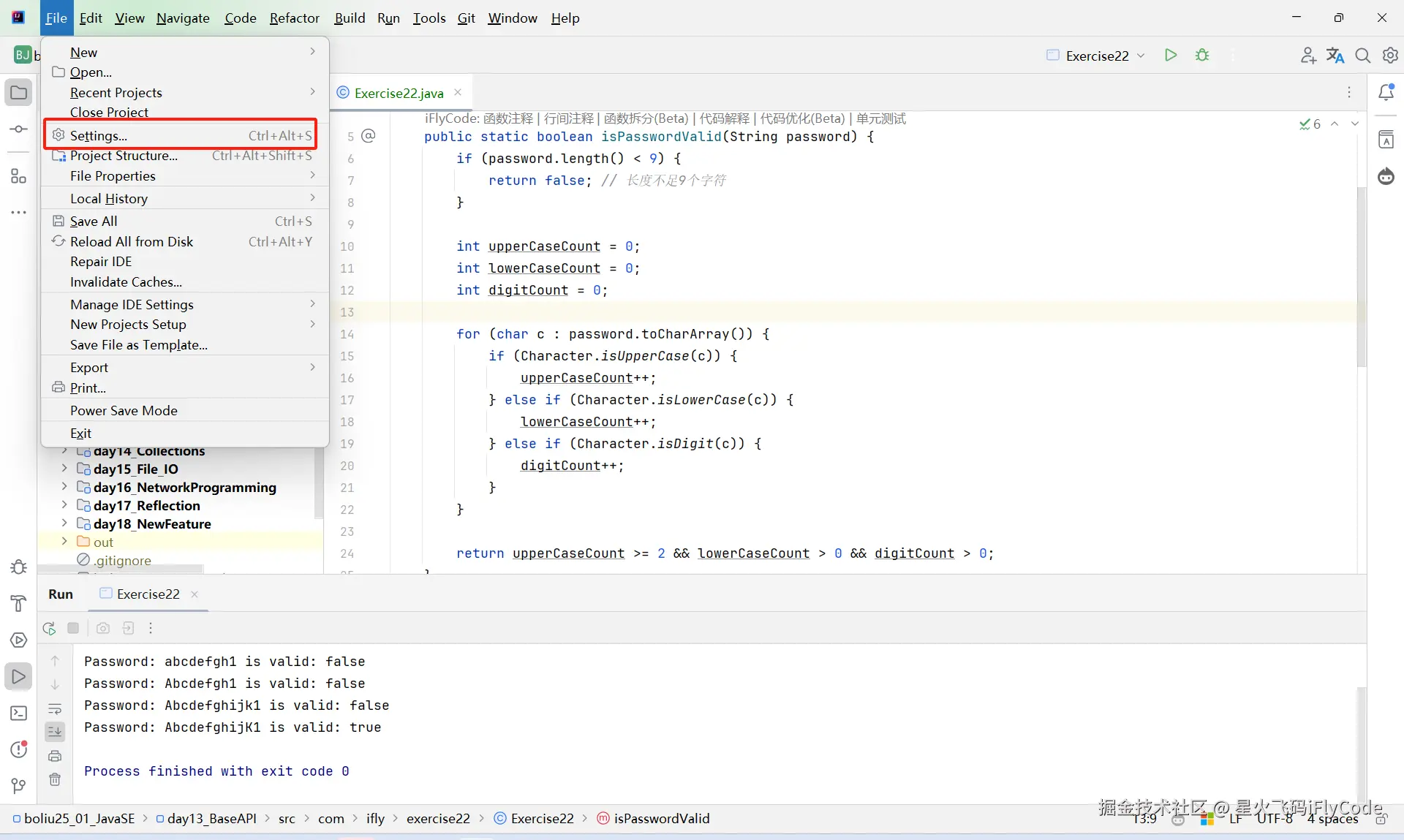Expand the day15_File_IO folder

[64, 469]
